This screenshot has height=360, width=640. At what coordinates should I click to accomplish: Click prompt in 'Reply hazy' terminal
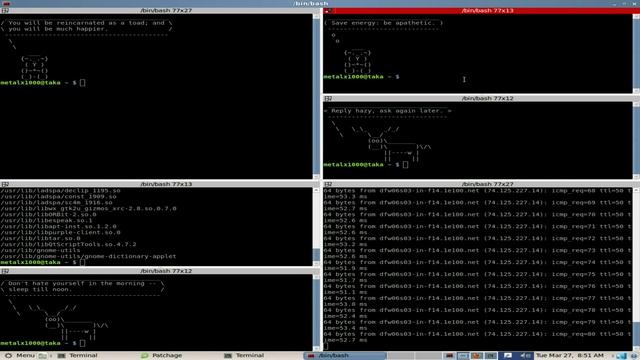point(366,164)
